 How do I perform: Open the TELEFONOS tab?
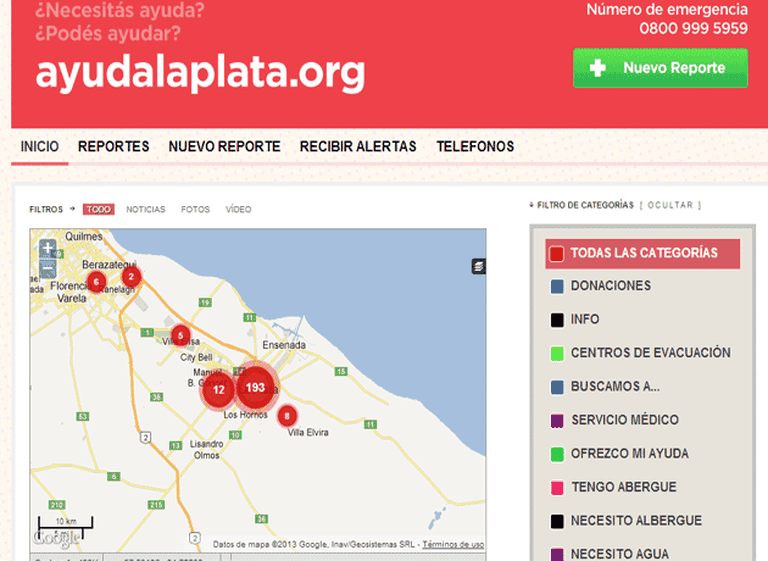tap(475, 146)
